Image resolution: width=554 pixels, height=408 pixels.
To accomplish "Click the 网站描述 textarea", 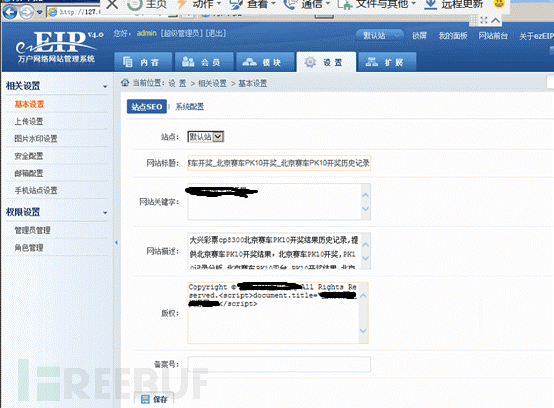I will pos(279,251).
